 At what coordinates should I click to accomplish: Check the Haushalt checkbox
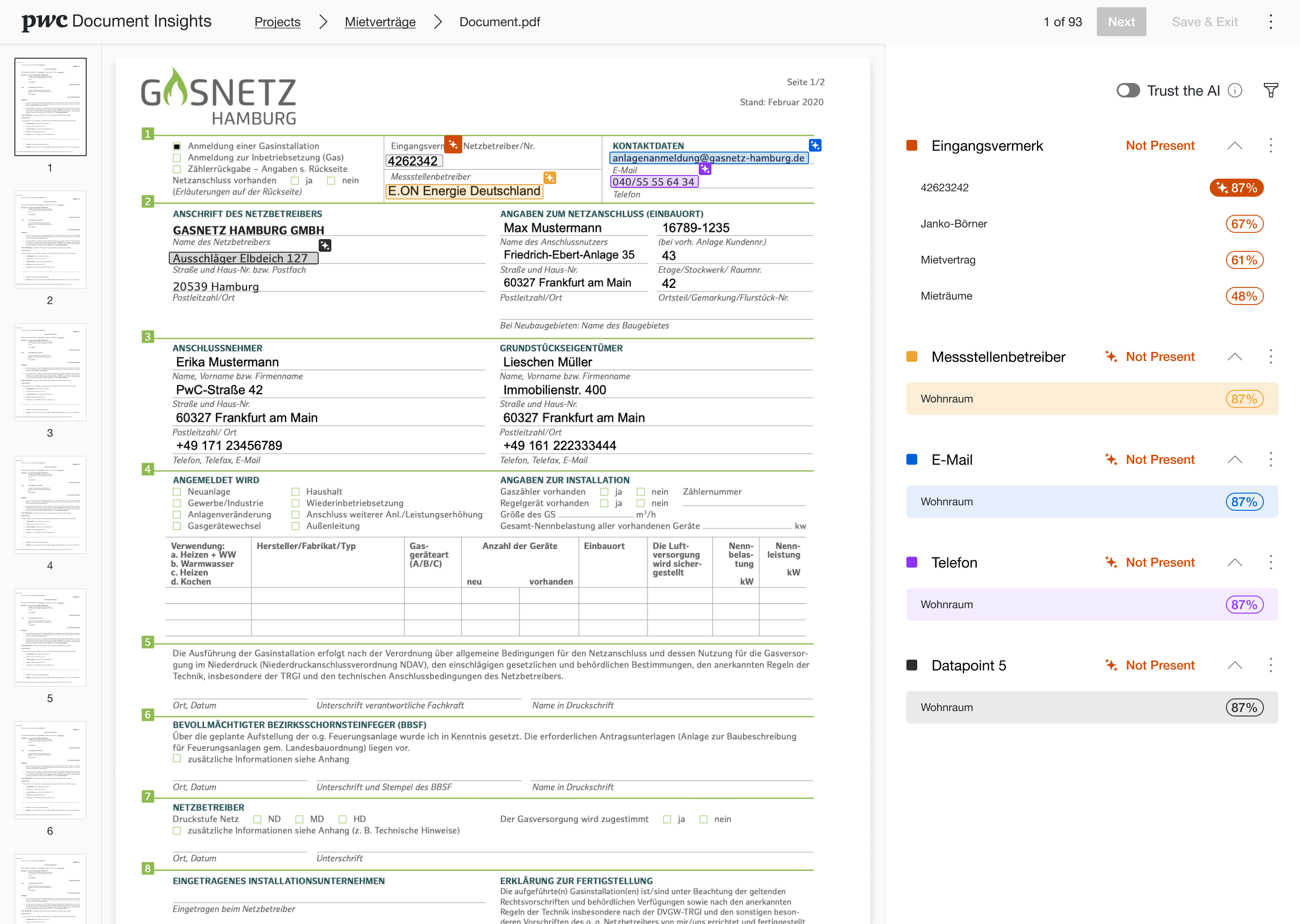coord(295,492)
